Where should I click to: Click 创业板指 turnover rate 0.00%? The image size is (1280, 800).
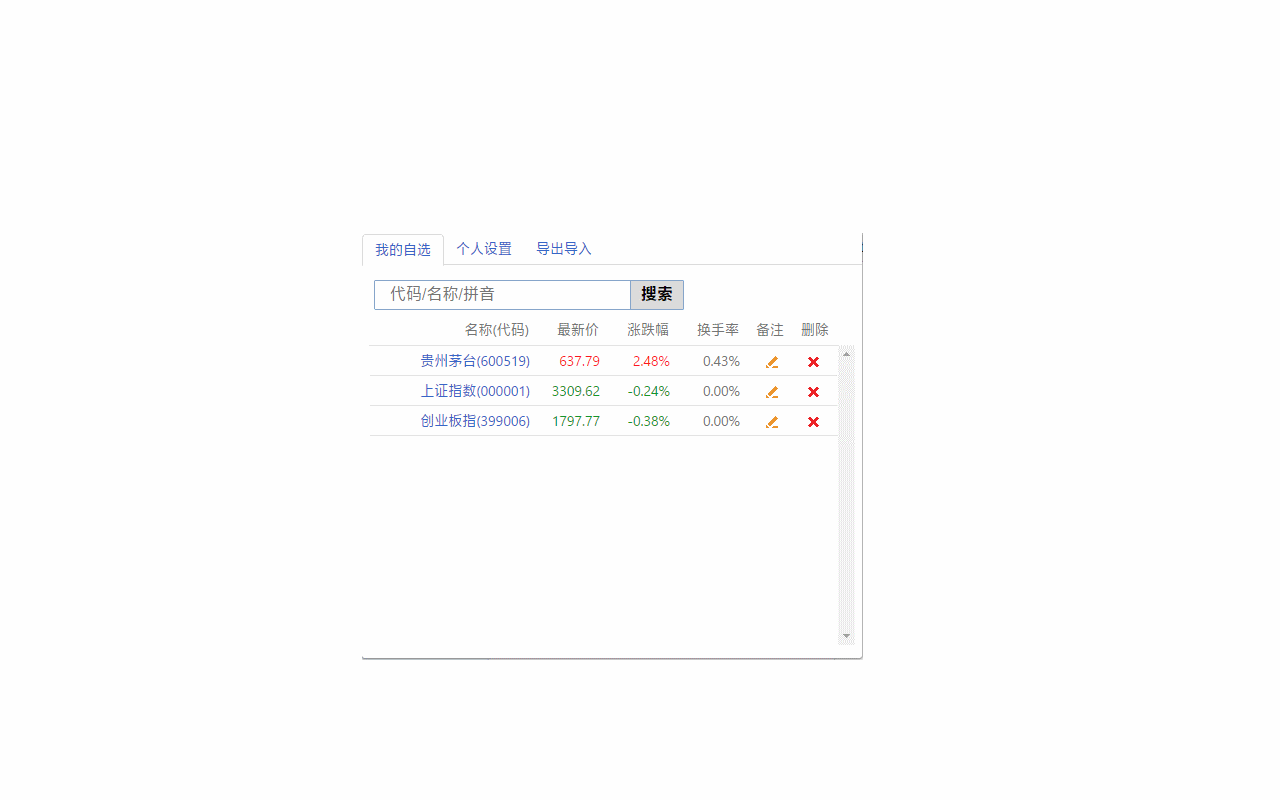tap(721, 421)
